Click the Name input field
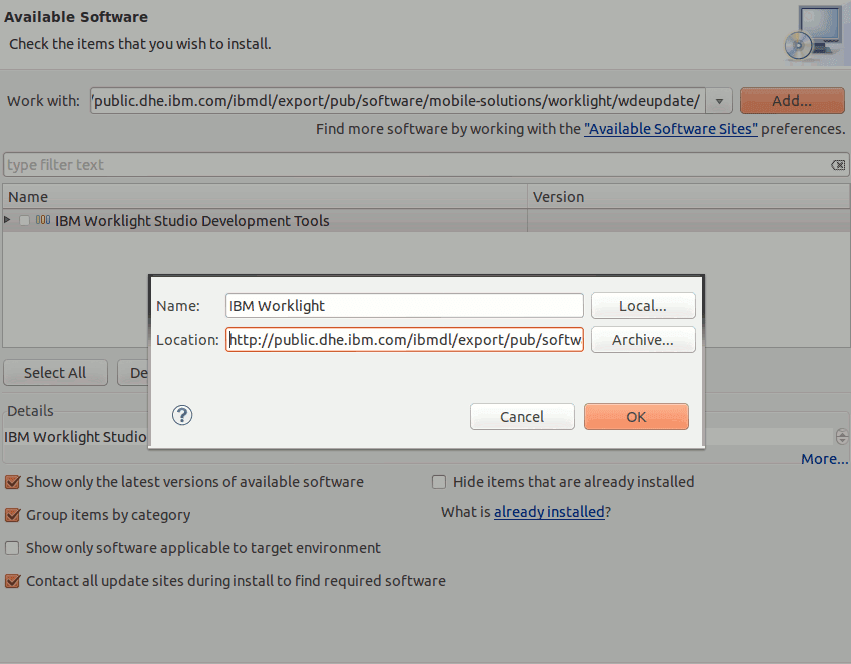 tap(404, 306)
